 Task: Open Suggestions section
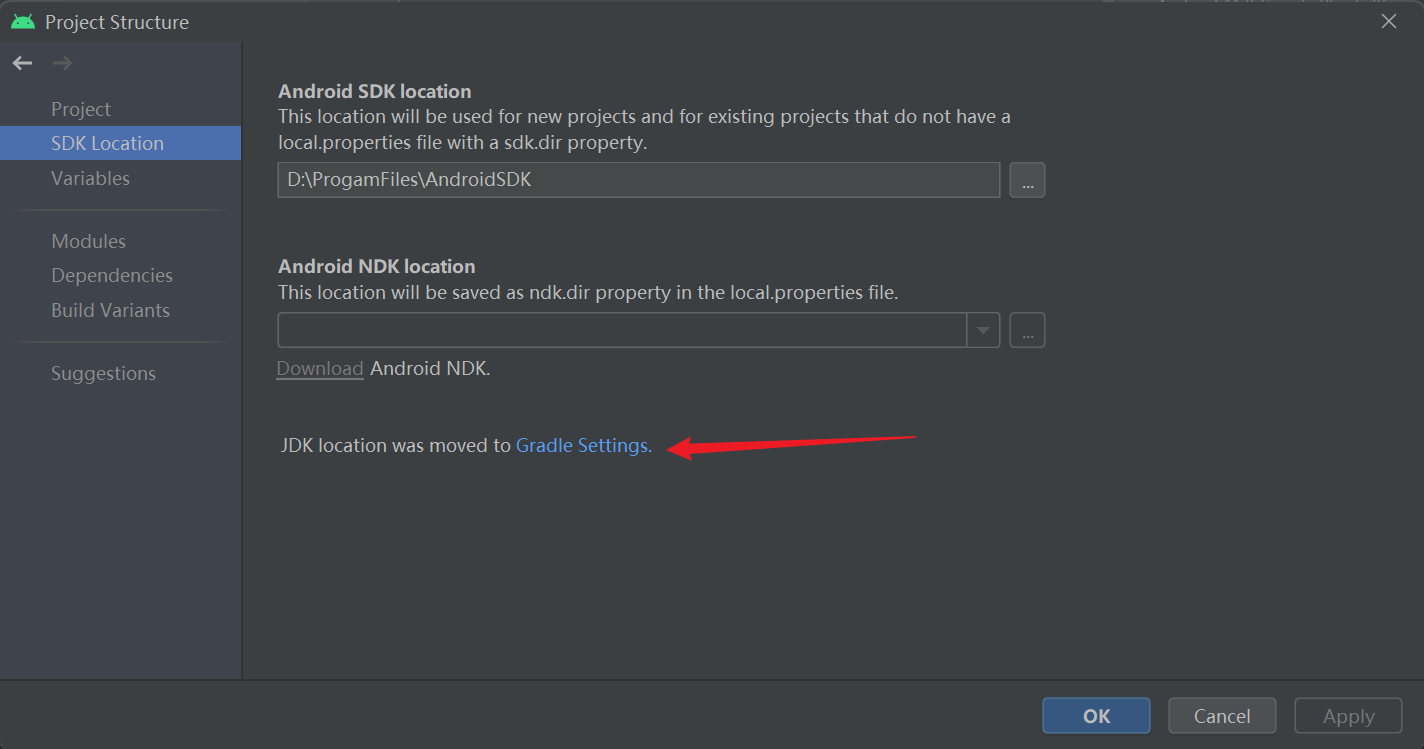click(x=103, y=373)
